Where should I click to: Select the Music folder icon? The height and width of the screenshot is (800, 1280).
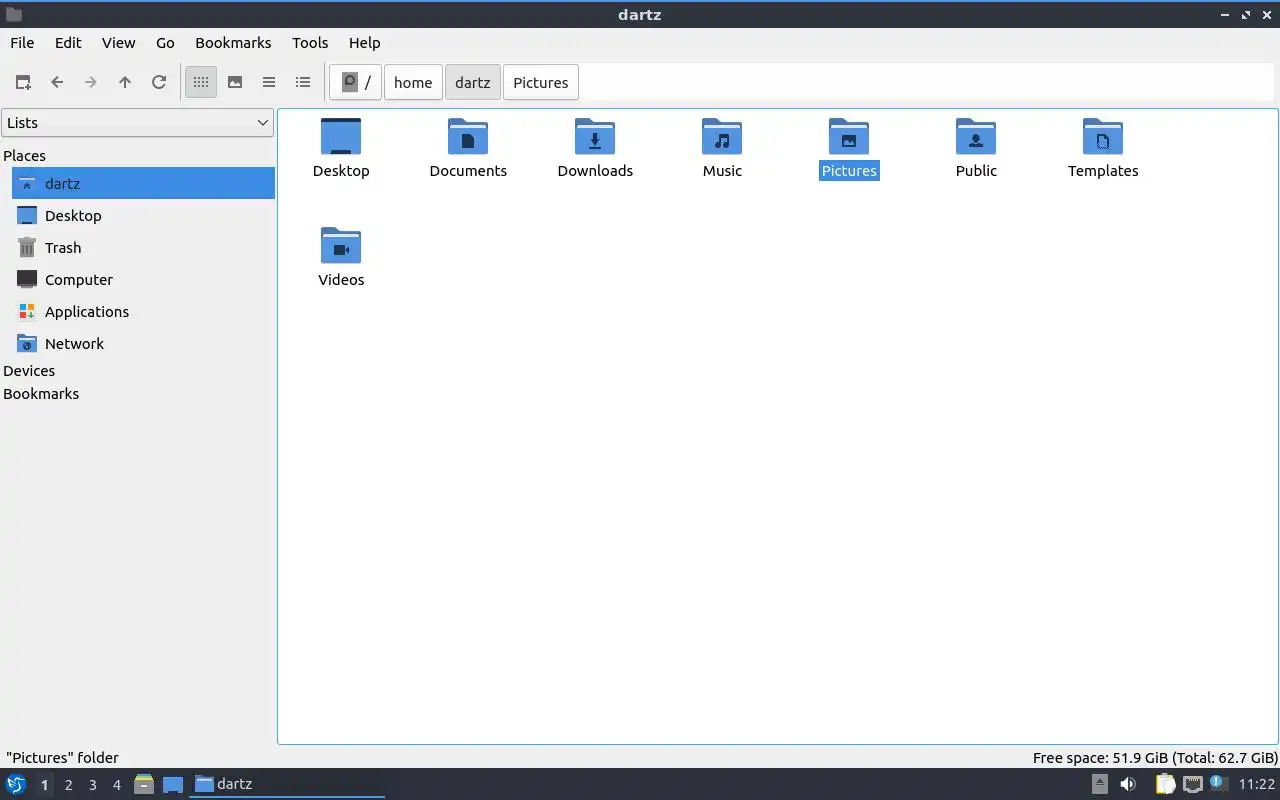pos(722,148)
